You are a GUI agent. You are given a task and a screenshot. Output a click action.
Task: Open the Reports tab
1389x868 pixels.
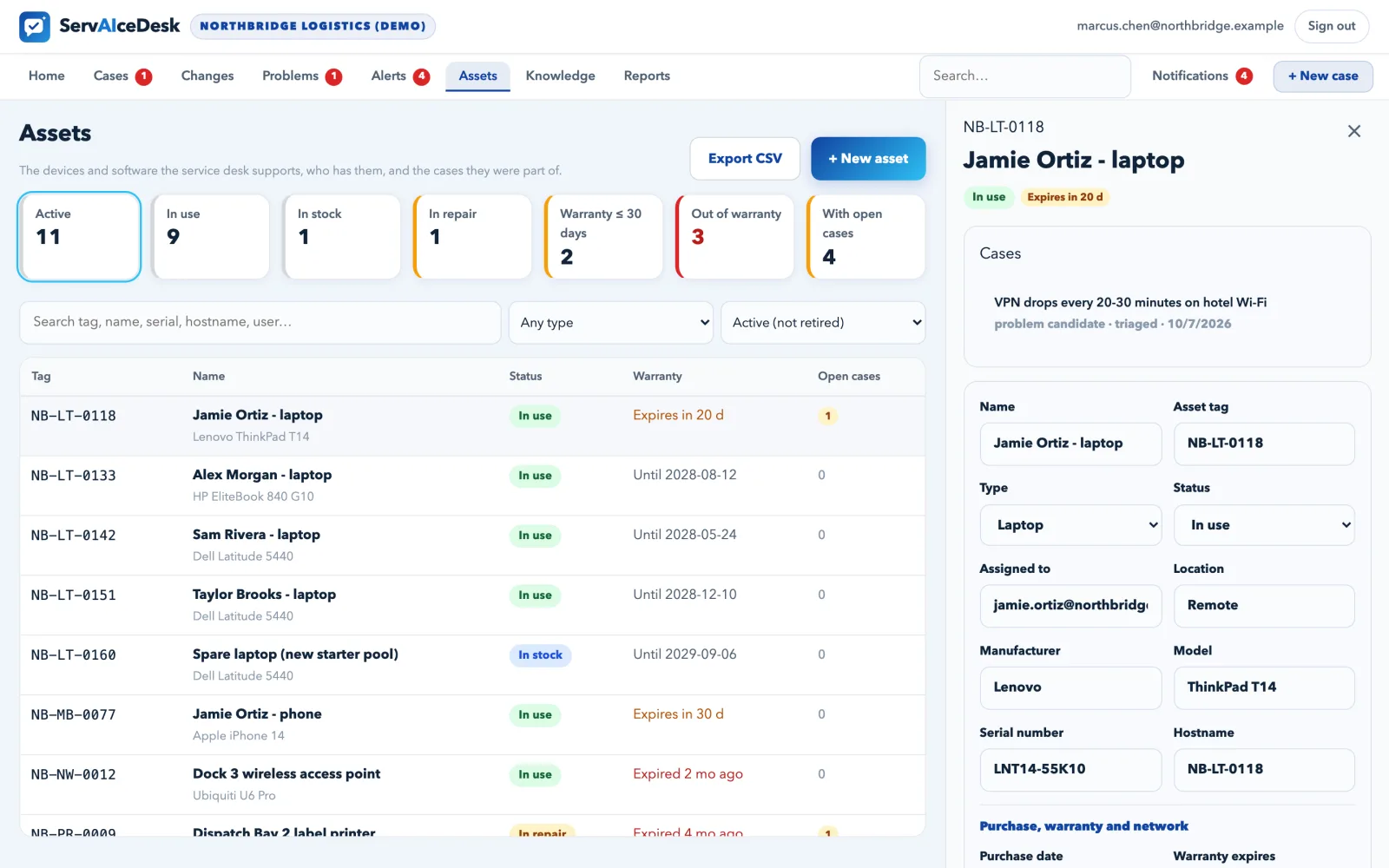point(647,76)
